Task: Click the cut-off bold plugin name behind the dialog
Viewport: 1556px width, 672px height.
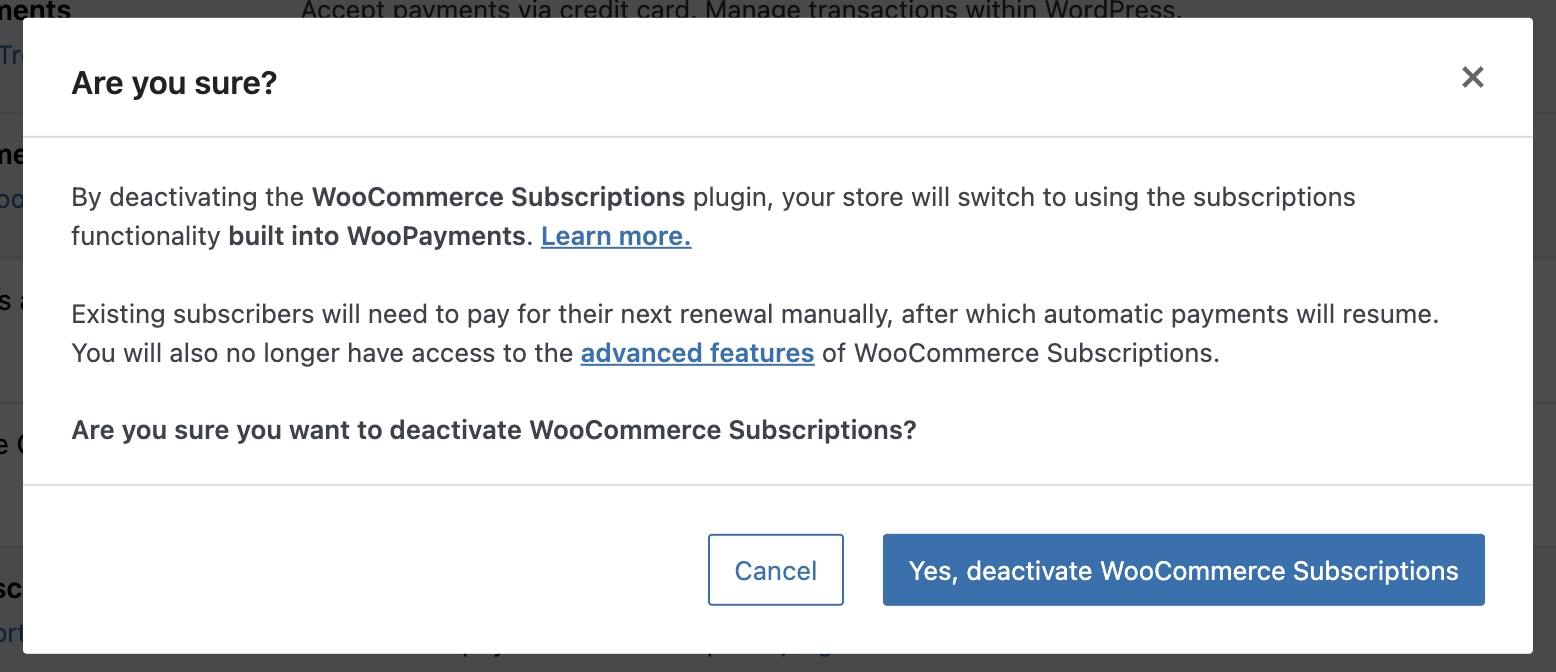Action: click(x=36, y=9)
